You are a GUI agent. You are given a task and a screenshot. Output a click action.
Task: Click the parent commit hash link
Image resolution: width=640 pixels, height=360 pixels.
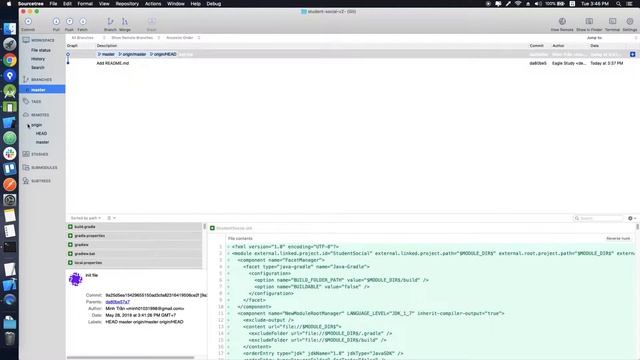[118, 302]
